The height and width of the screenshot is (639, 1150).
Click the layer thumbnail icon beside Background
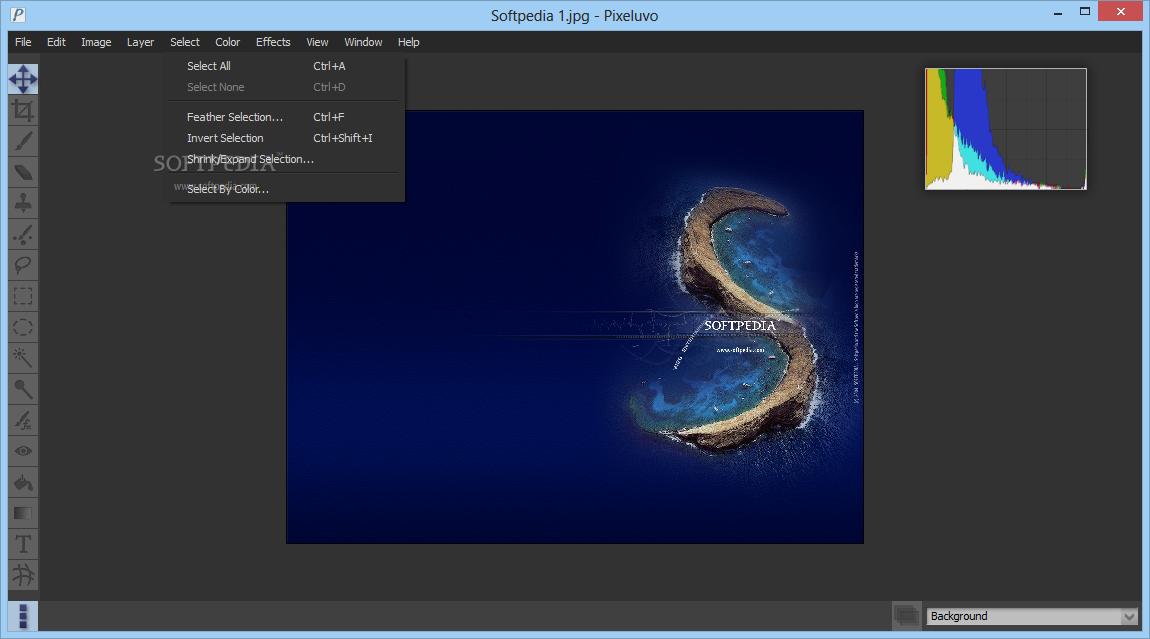pyautogui.click(x=907, y=616)
